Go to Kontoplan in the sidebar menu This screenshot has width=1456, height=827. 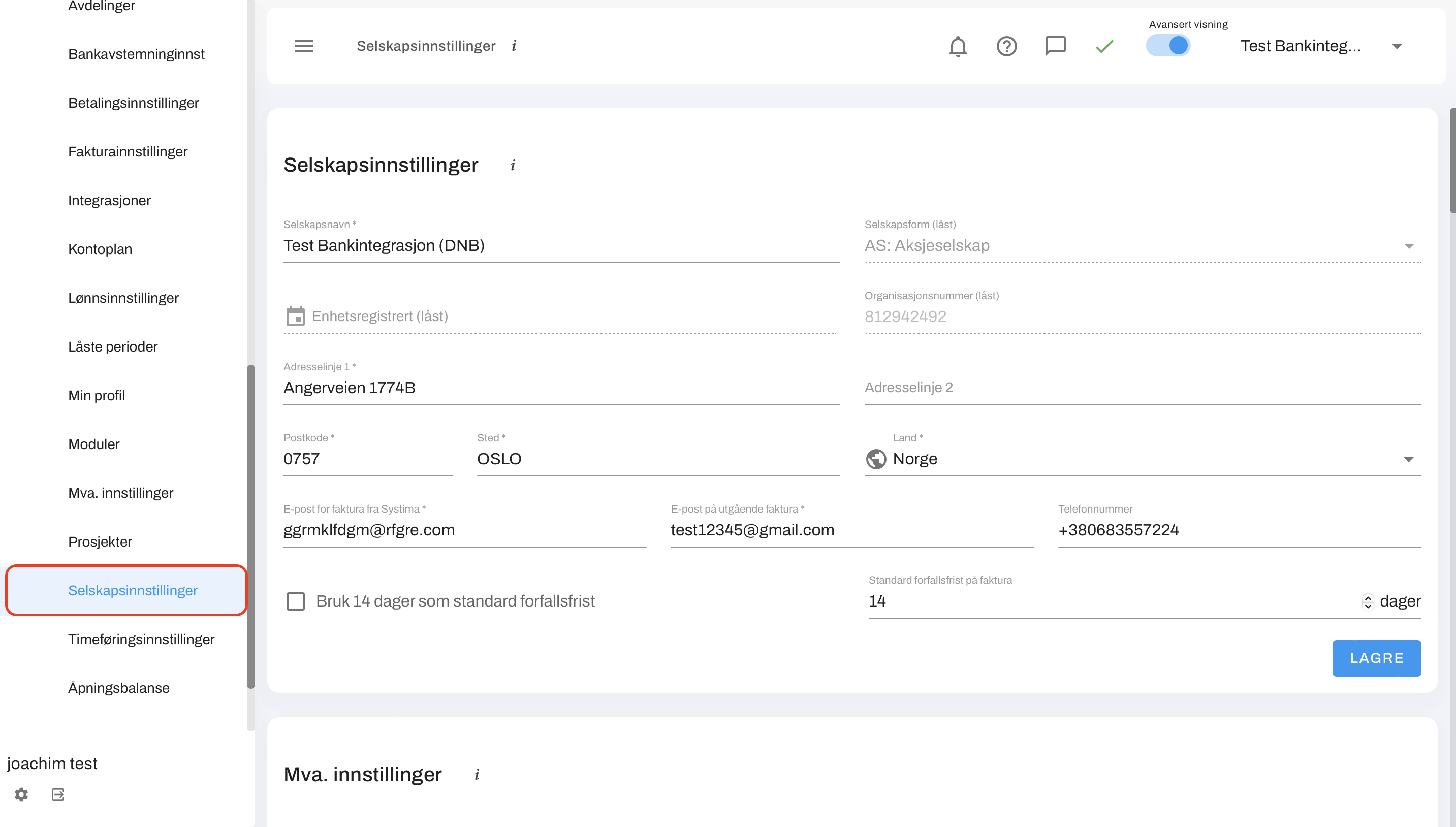point(100,249)
